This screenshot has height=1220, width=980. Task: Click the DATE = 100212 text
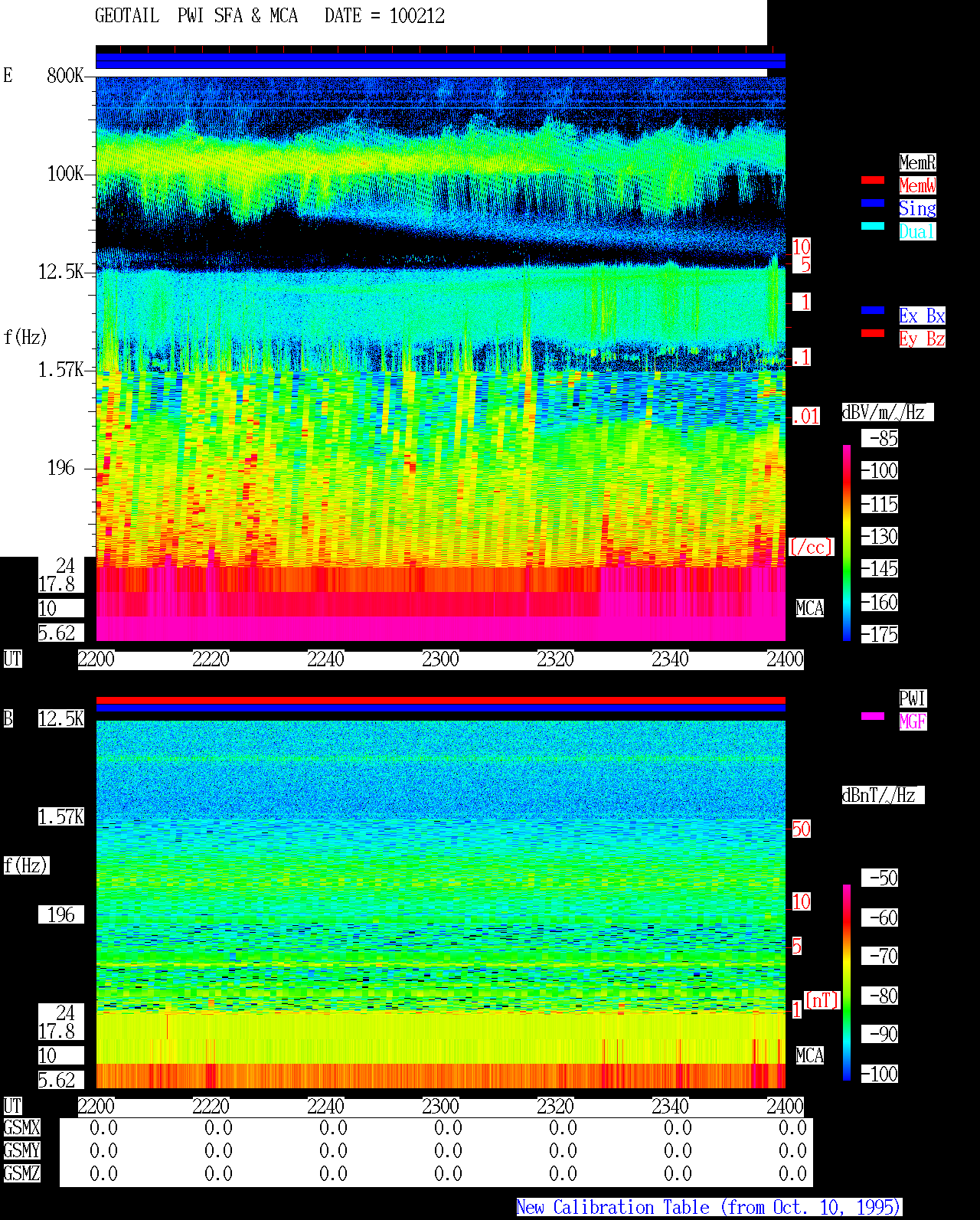pos(384,16)
